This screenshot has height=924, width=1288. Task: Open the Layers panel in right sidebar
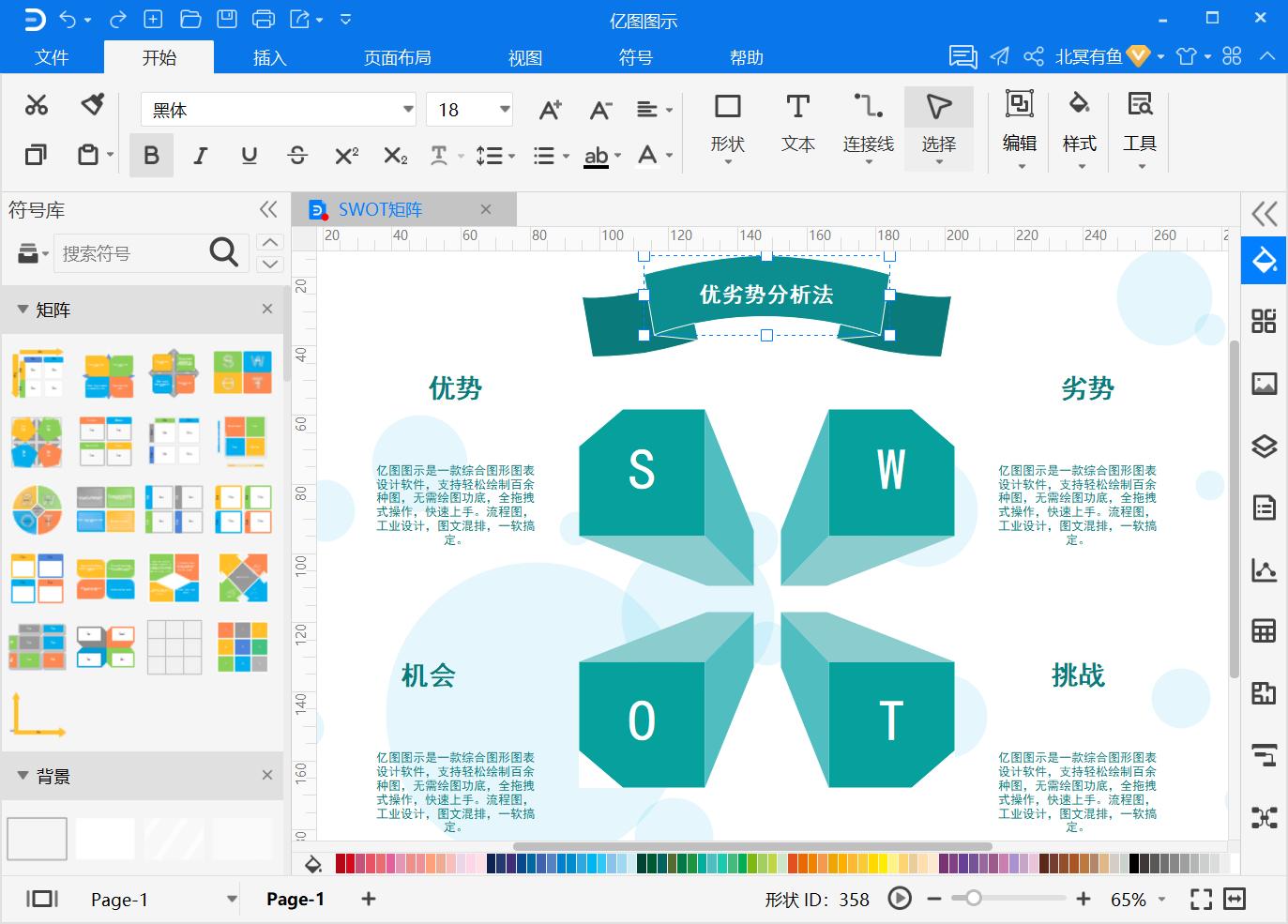[x=1264, y=446]
